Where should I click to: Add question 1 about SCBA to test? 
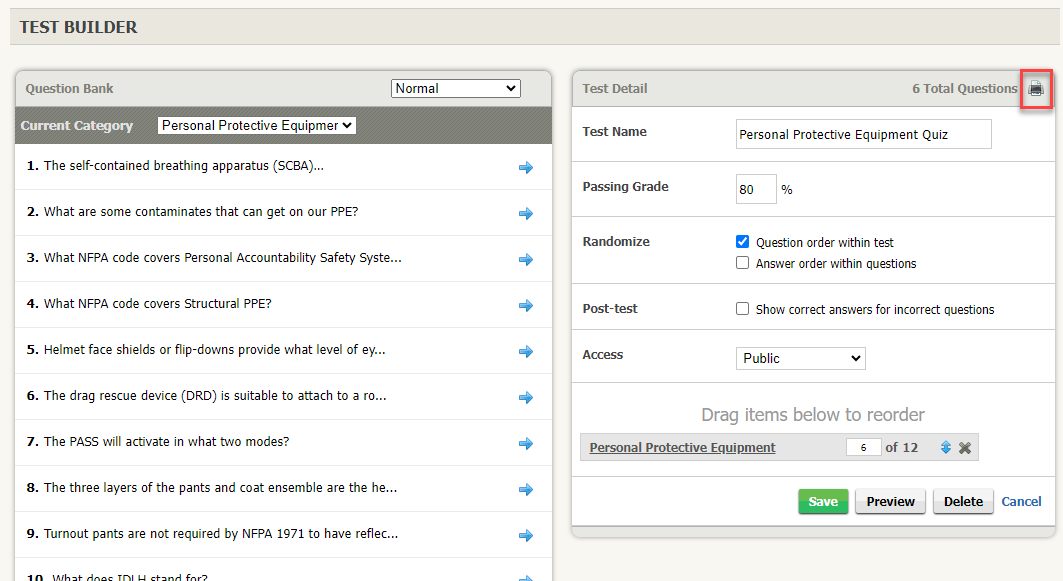click(x=526, y=168)
